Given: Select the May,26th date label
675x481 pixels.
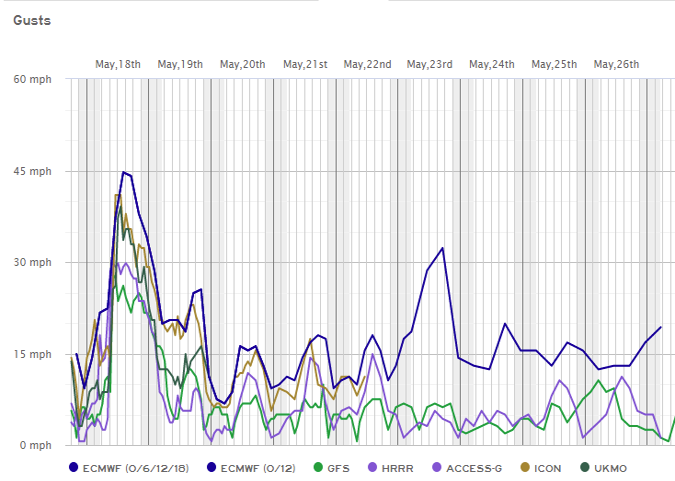Looking at the screenshot, I should click(616, 64).
